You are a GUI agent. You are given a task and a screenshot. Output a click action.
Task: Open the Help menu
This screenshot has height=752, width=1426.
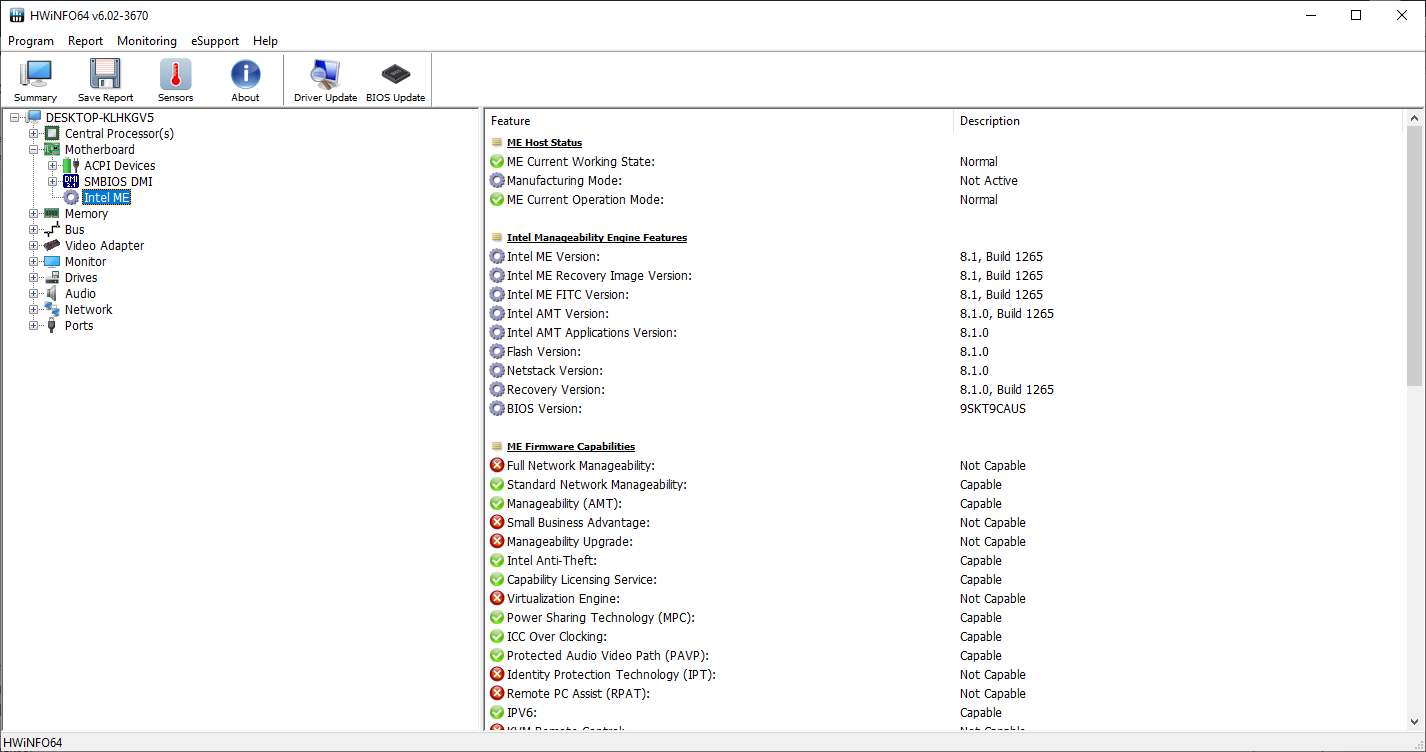point(265,41)
